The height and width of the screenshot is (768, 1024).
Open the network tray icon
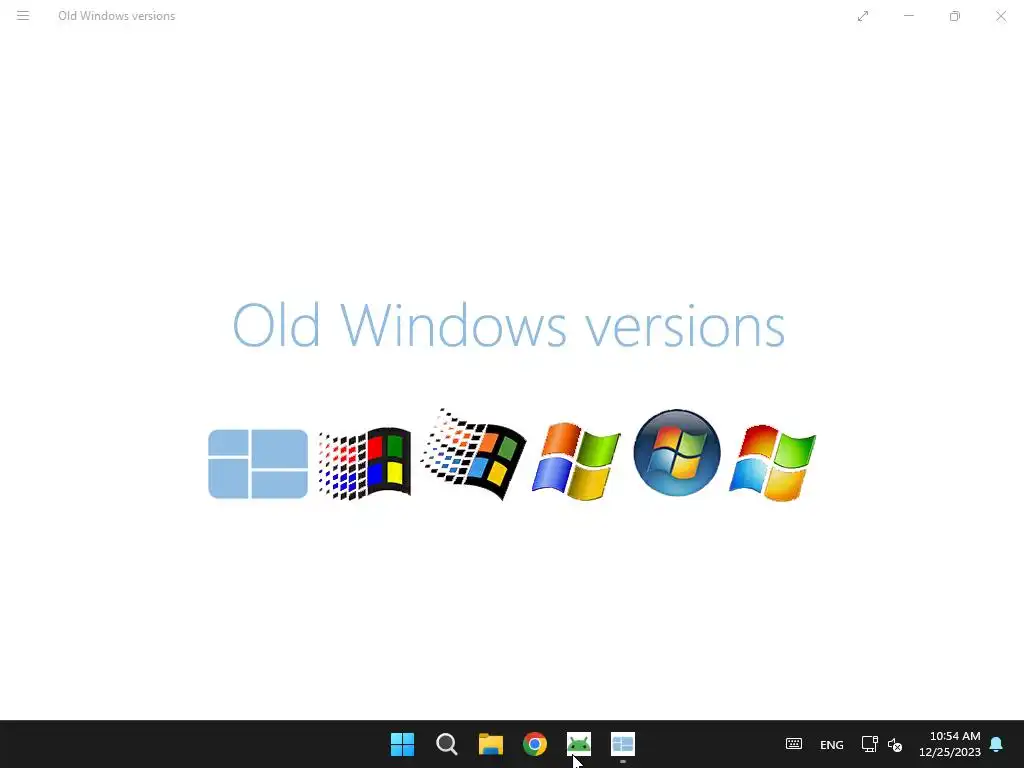click(x=869, y=744)
